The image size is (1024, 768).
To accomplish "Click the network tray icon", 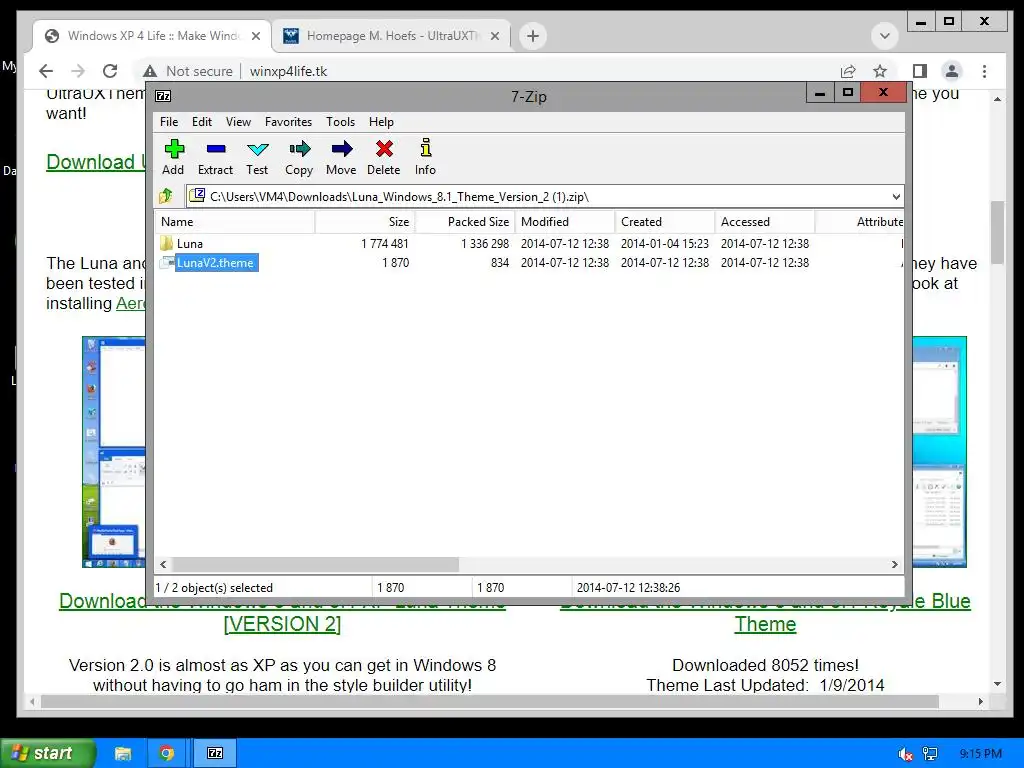I will point(930,754).
